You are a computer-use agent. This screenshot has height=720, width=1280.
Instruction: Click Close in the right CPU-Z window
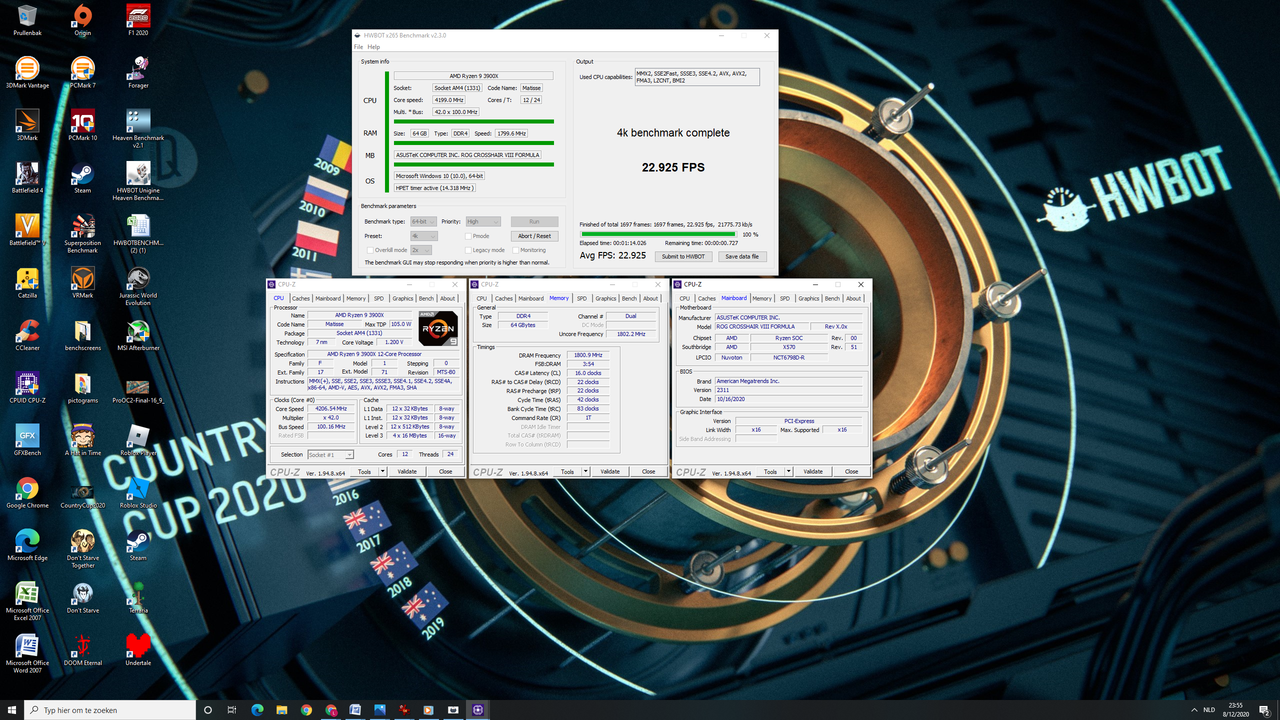click(851, 471)
